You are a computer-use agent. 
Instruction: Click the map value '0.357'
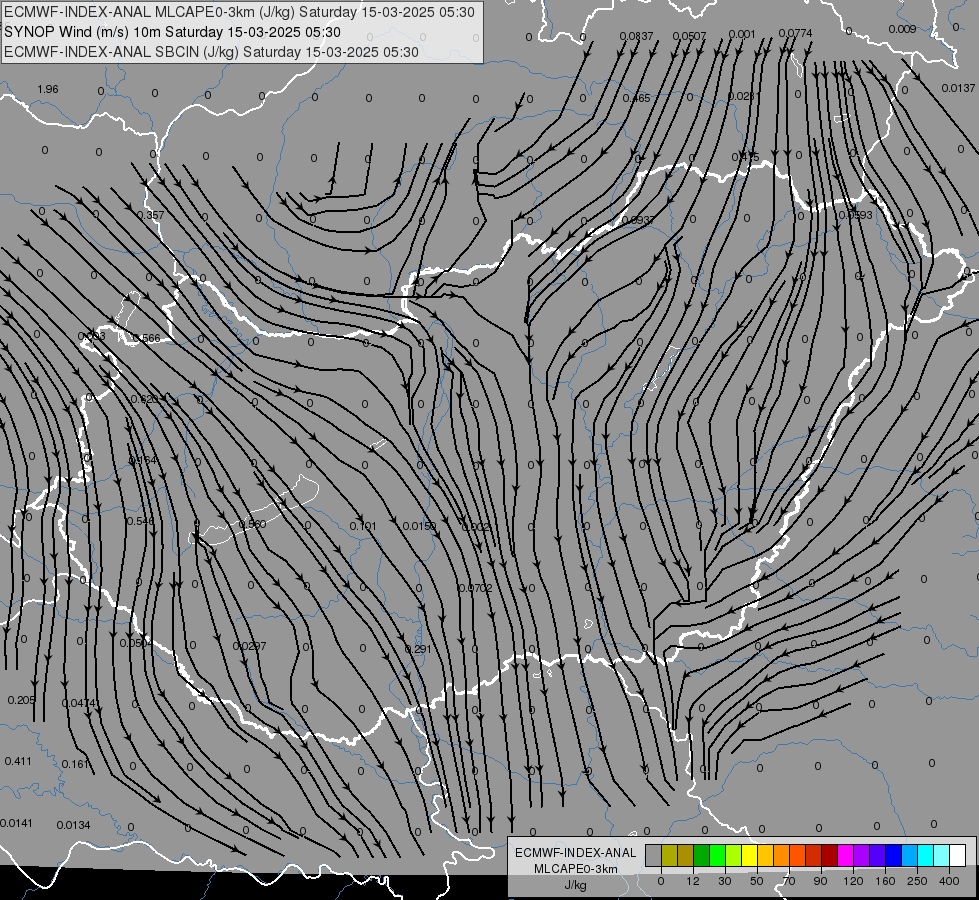coord(150,215)
